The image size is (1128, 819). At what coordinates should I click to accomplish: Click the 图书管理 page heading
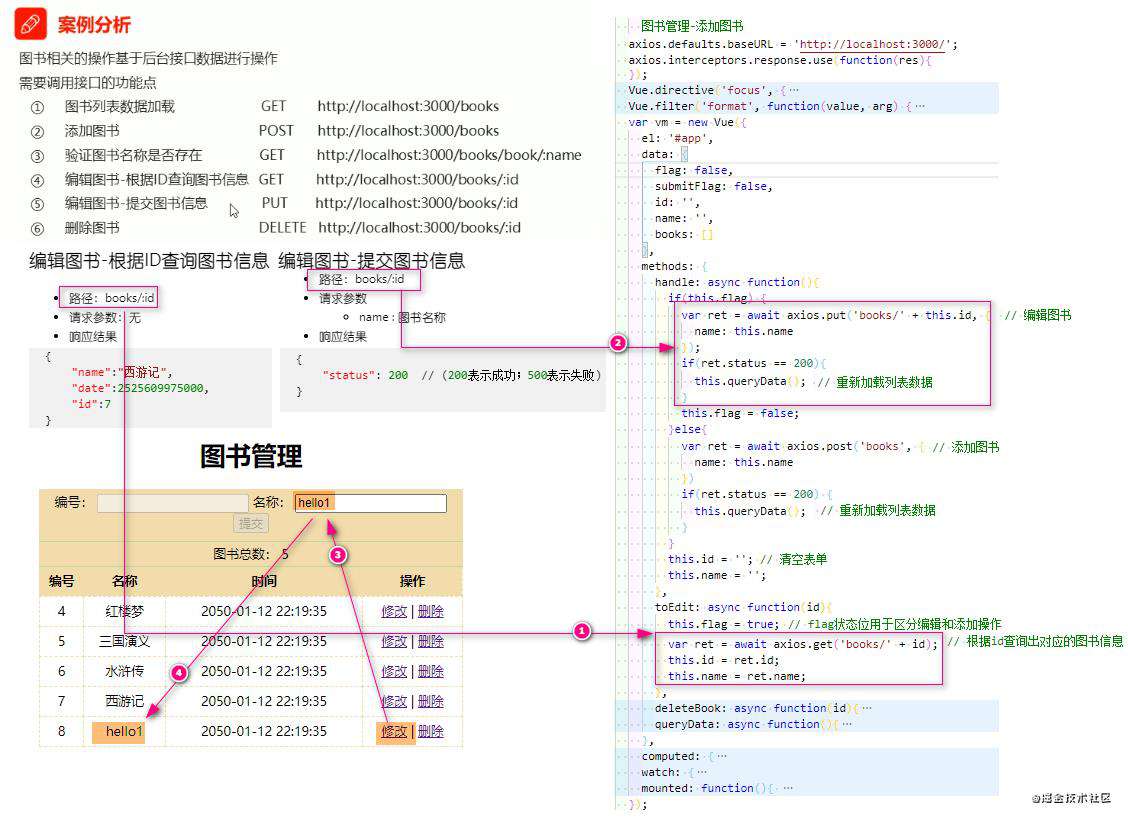pos(250,456)
